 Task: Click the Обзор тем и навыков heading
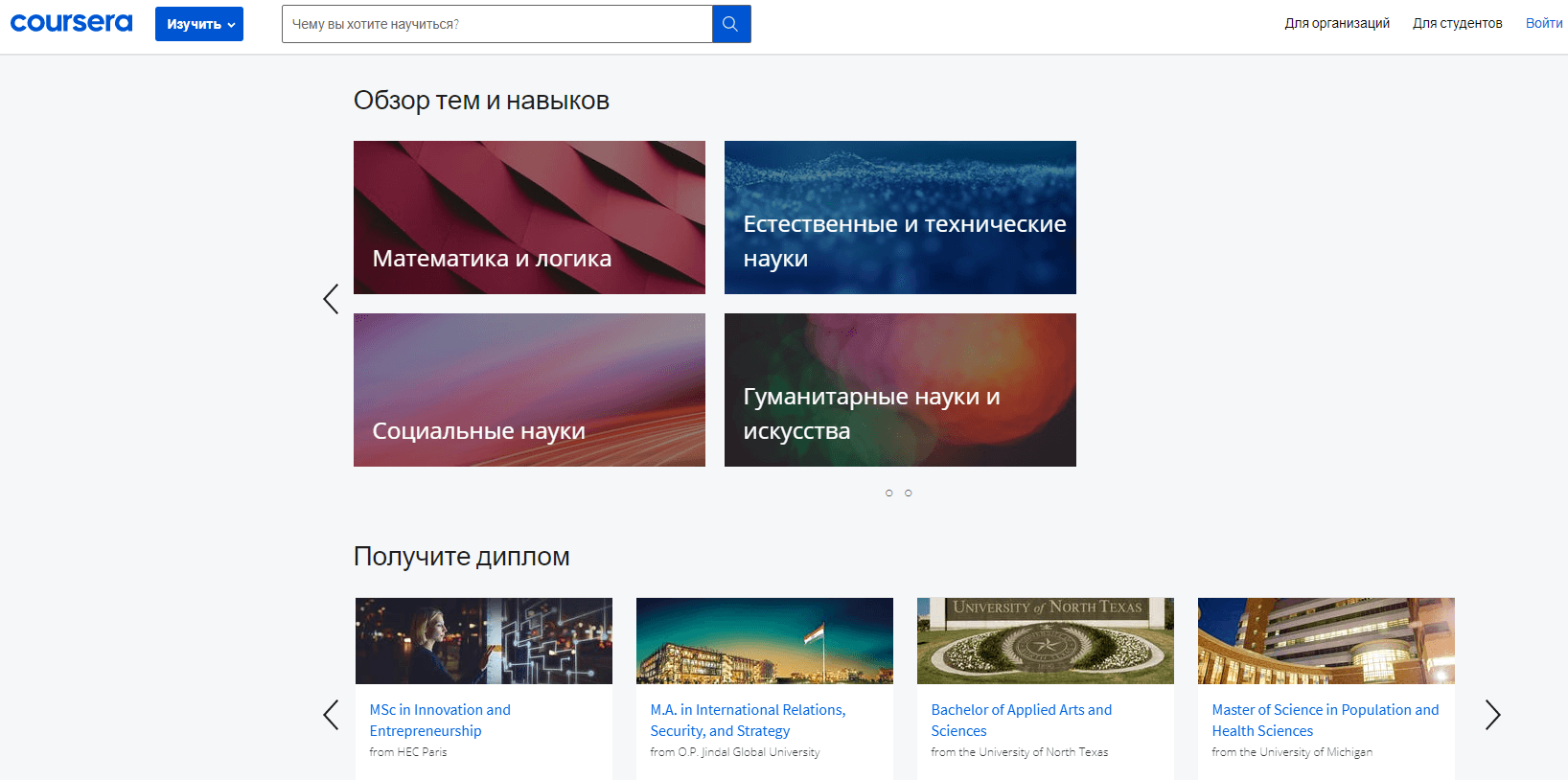click(481, 101)
